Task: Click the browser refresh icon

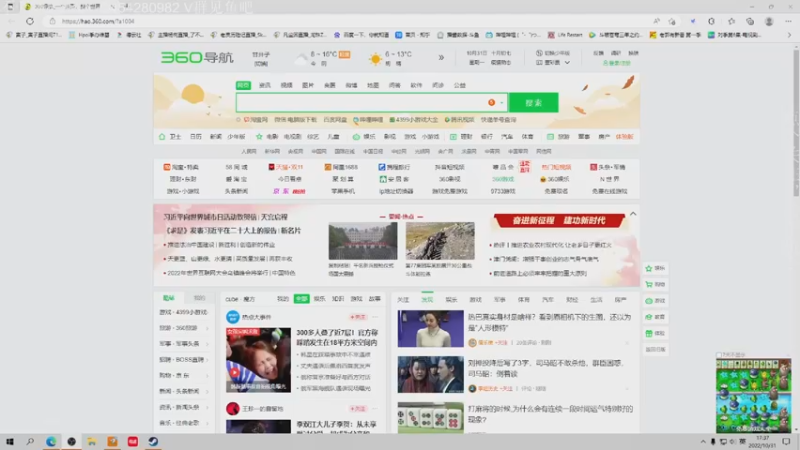Action: click(30, 21)
